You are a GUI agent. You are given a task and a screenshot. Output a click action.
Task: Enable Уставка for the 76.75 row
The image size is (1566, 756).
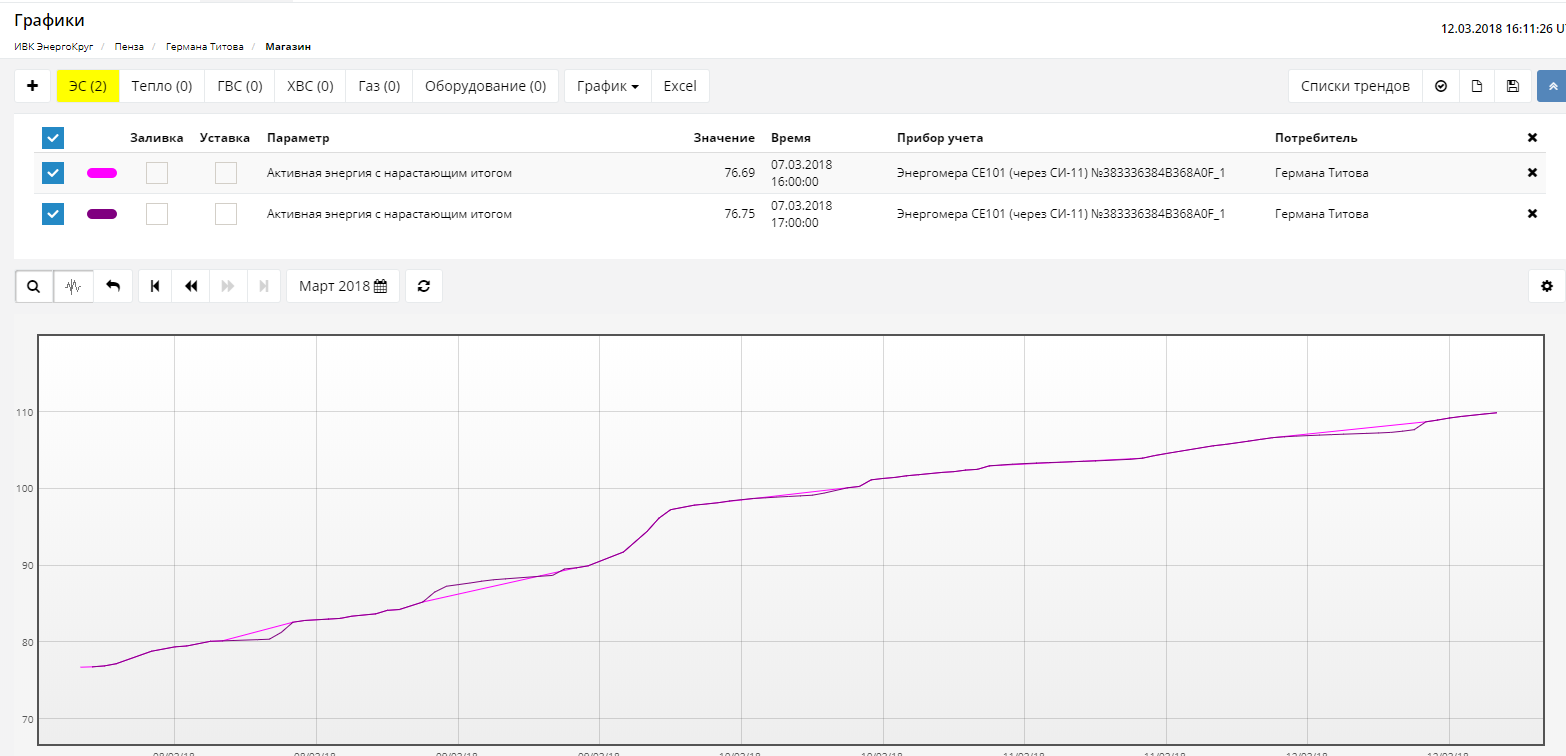pyautogui.click(x=226, y=214)
